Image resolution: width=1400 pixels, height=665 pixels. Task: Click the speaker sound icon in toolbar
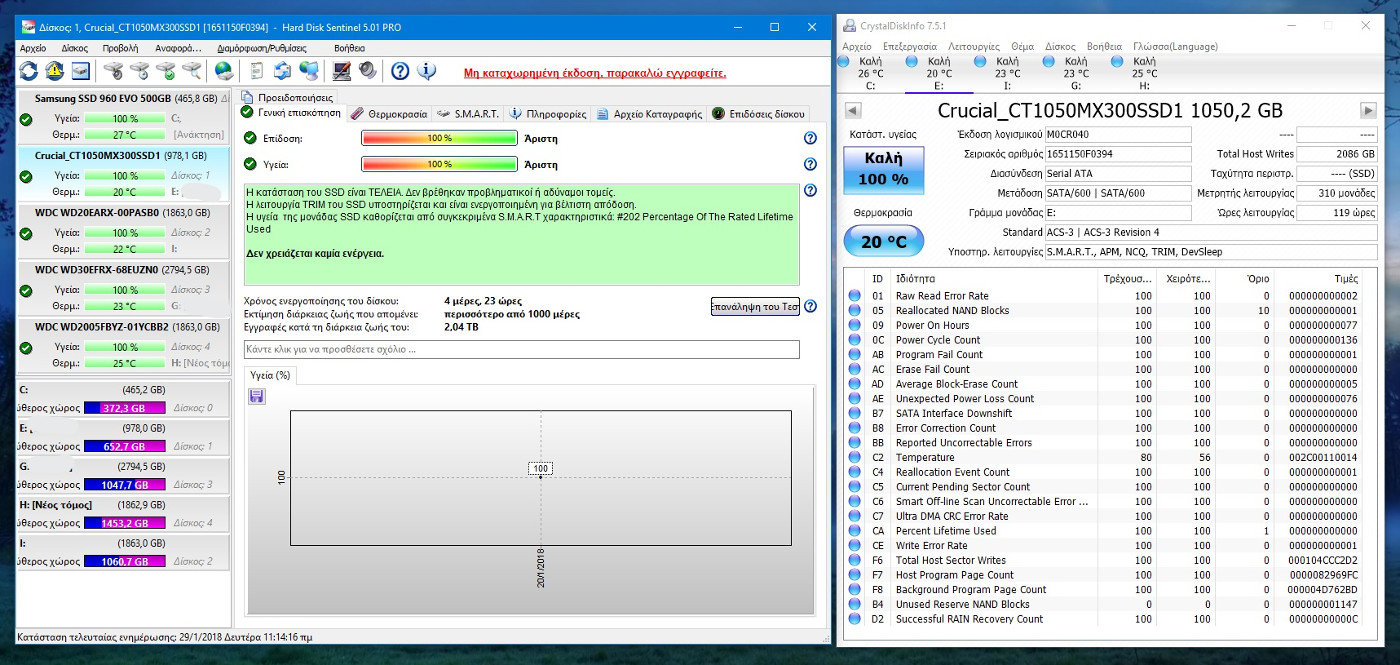pyautogui.click(x=367, y=71)
